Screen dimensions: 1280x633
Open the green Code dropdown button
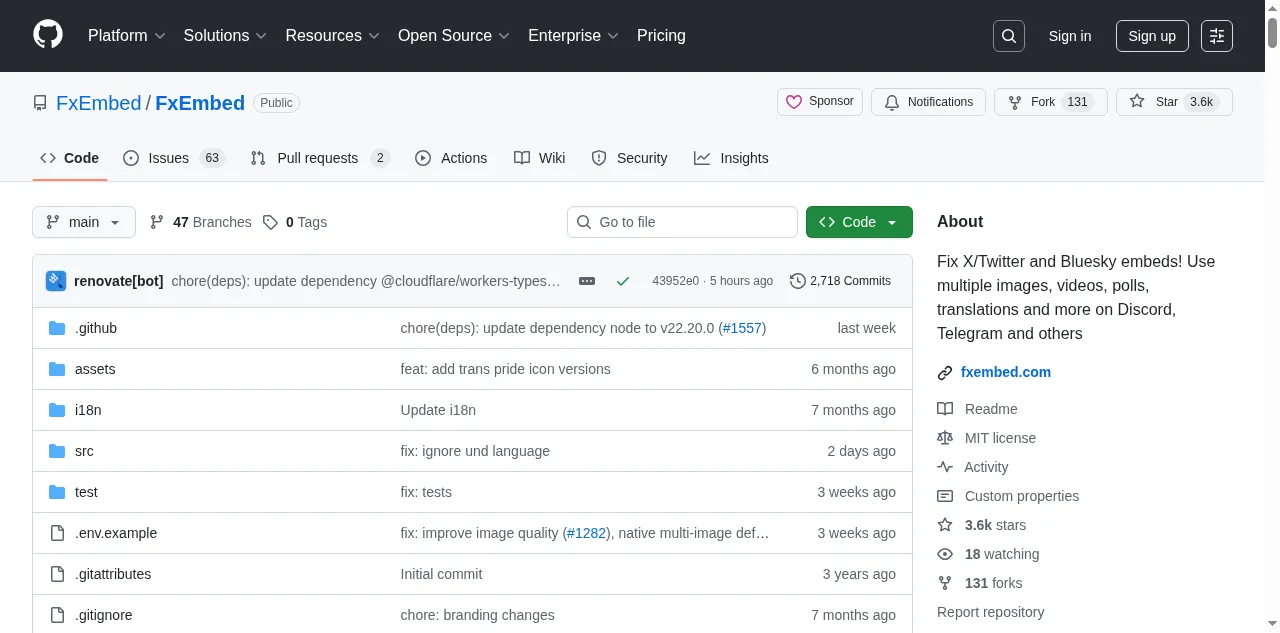859,222
